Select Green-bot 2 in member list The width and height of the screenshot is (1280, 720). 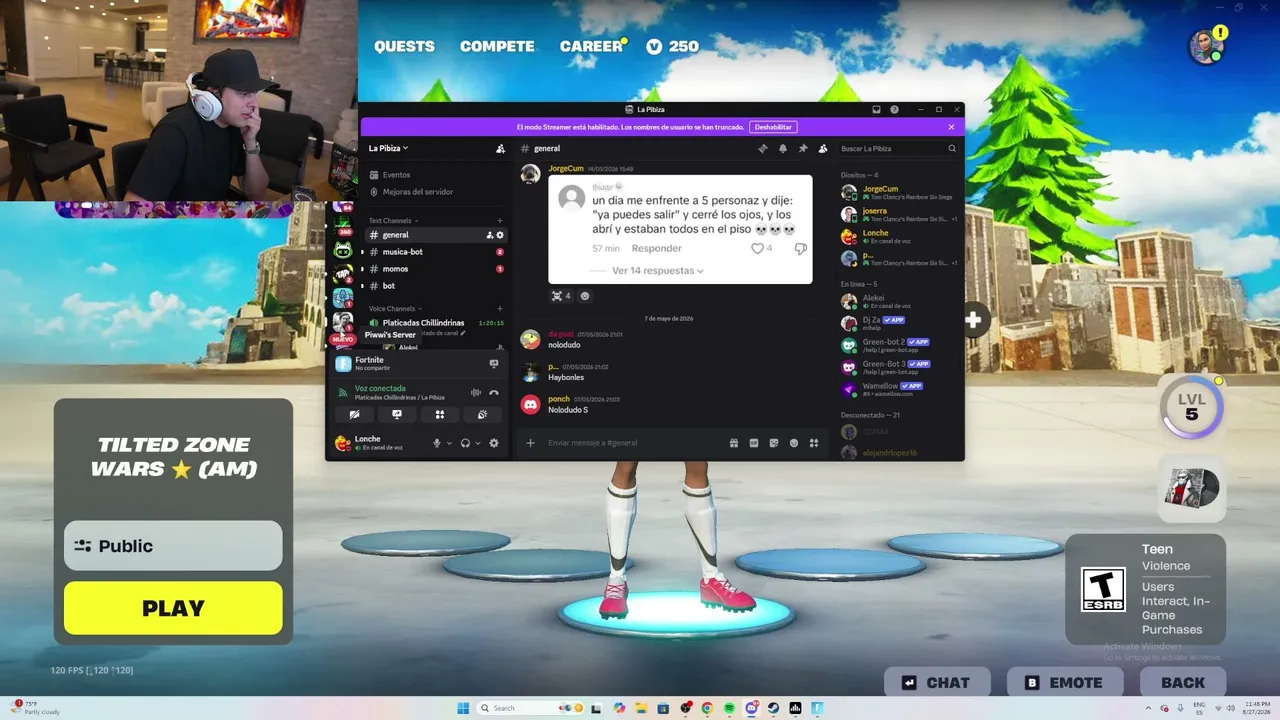898,345
